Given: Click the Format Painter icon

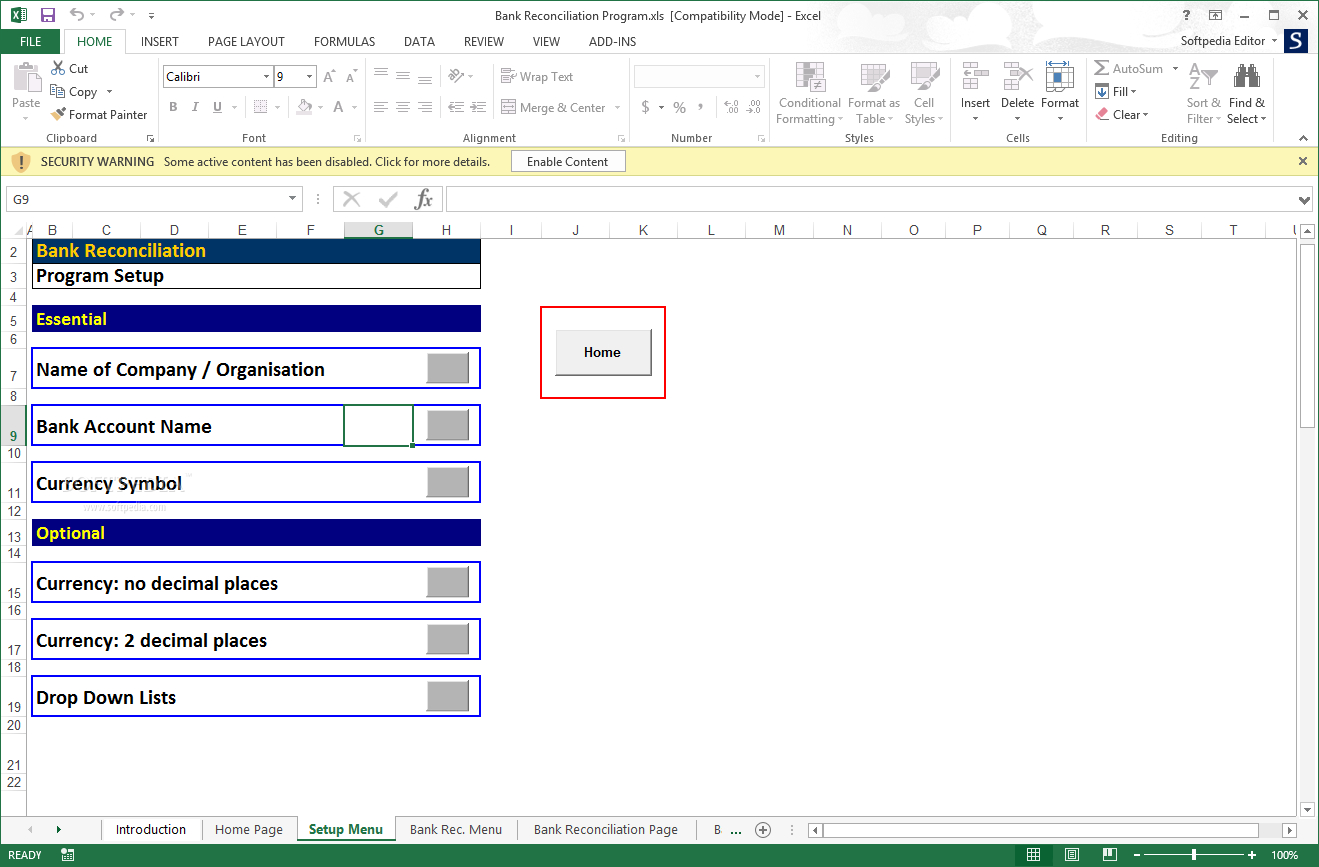Looking at the screenshot, I should [58, 115].
